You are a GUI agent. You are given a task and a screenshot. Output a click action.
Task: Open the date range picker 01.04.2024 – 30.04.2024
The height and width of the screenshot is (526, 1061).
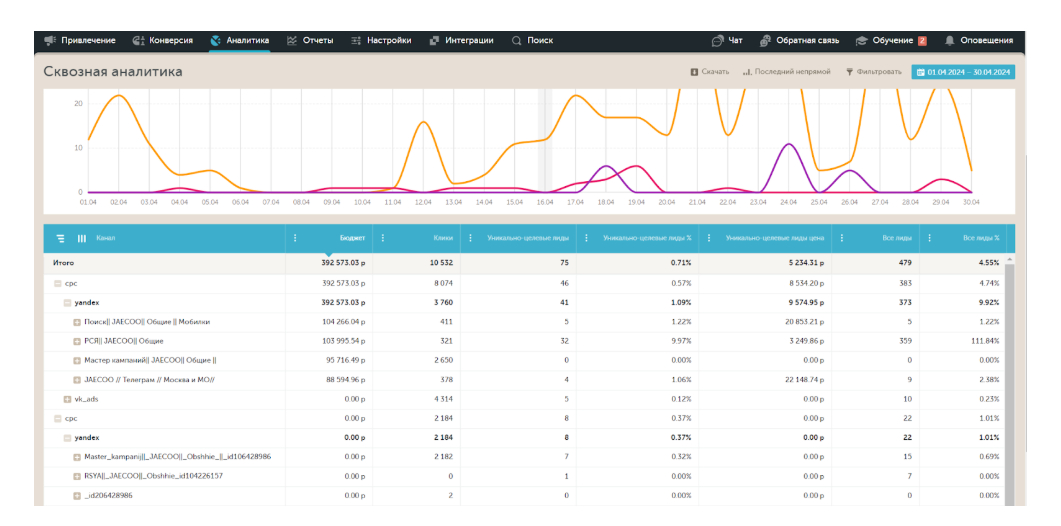tap(963, 72)
